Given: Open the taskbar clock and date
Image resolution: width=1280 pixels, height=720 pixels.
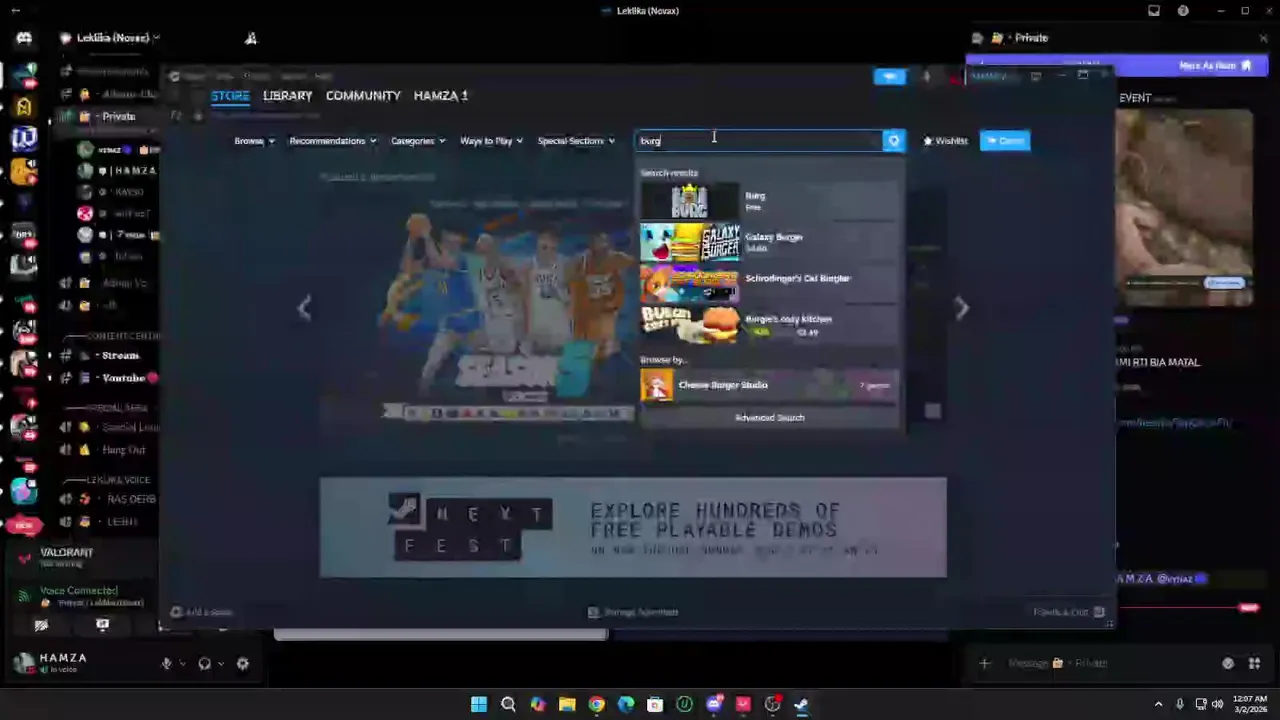Looking at the screenshot, I should coord(1249,704).
